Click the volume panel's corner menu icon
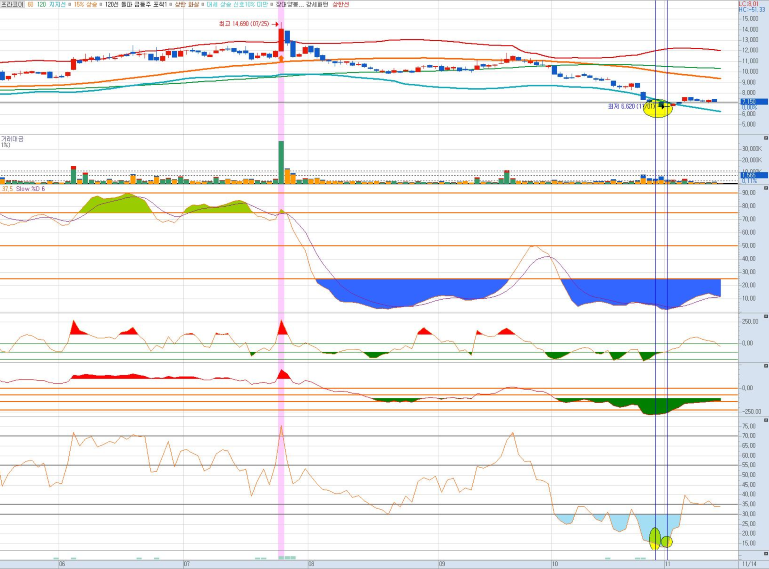The image size is (769, 569). click(766, 138)
